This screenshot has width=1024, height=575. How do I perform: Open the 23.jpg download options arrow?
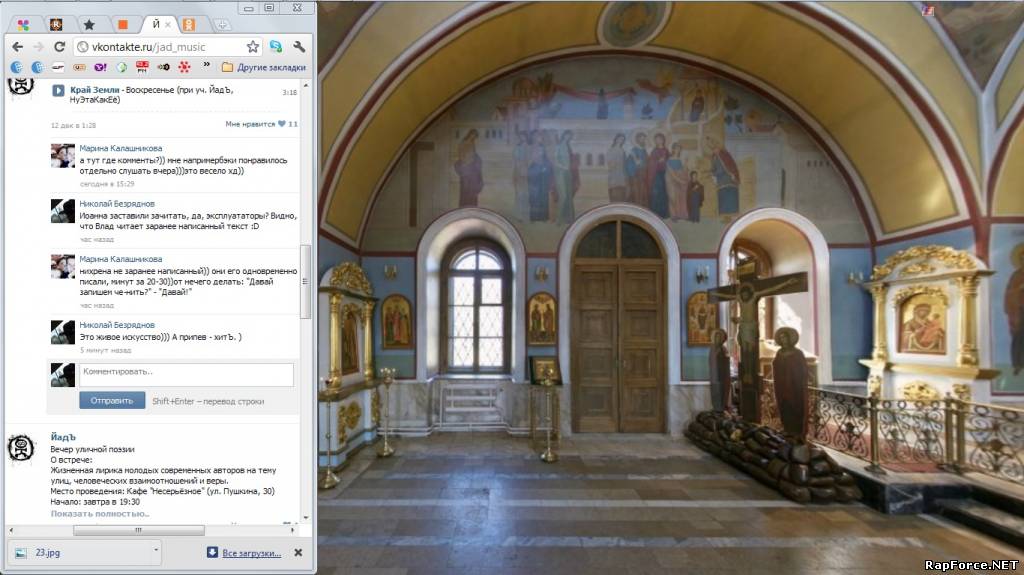(155, 550)
